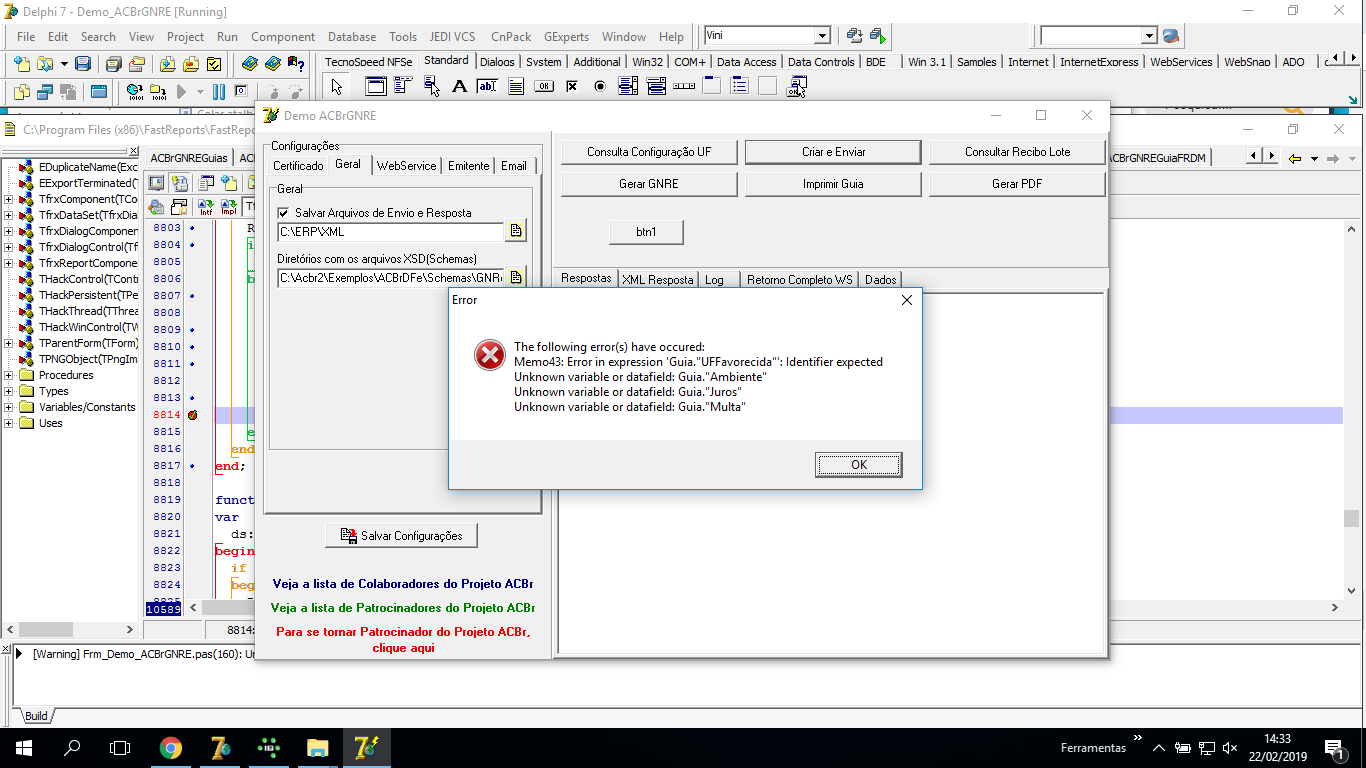Open the dropdown arrow beside the Open toolbar icon

point(64,64)
